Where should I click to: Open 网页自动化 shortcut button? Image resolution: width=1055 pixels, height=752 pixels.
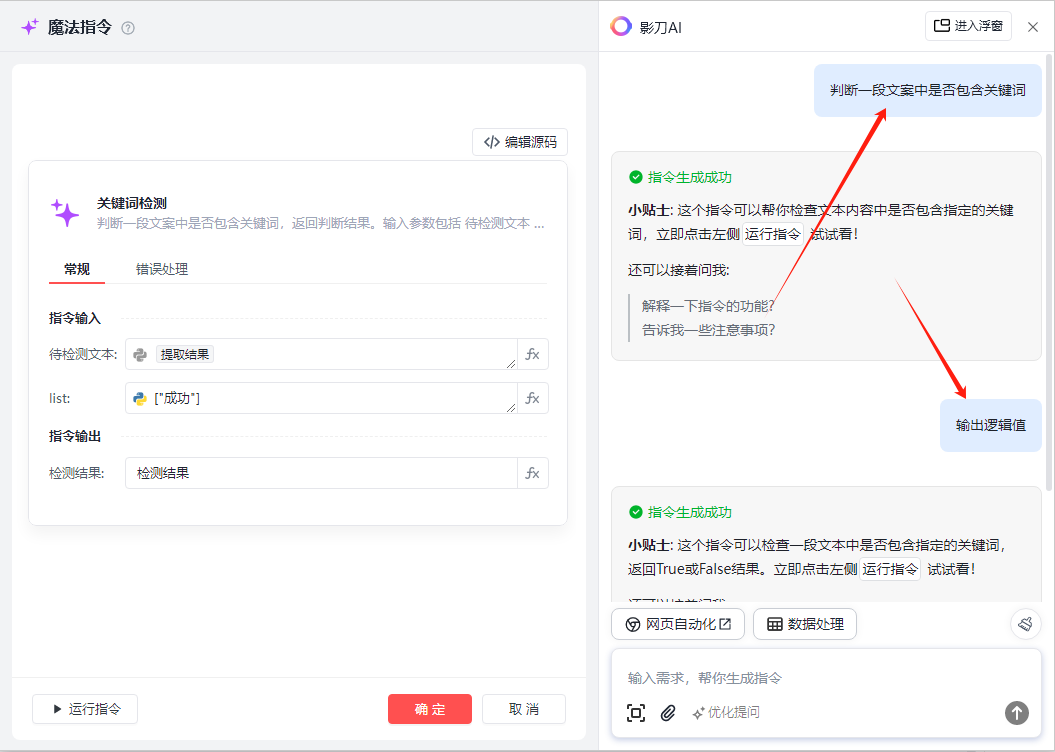coord(678,624)
